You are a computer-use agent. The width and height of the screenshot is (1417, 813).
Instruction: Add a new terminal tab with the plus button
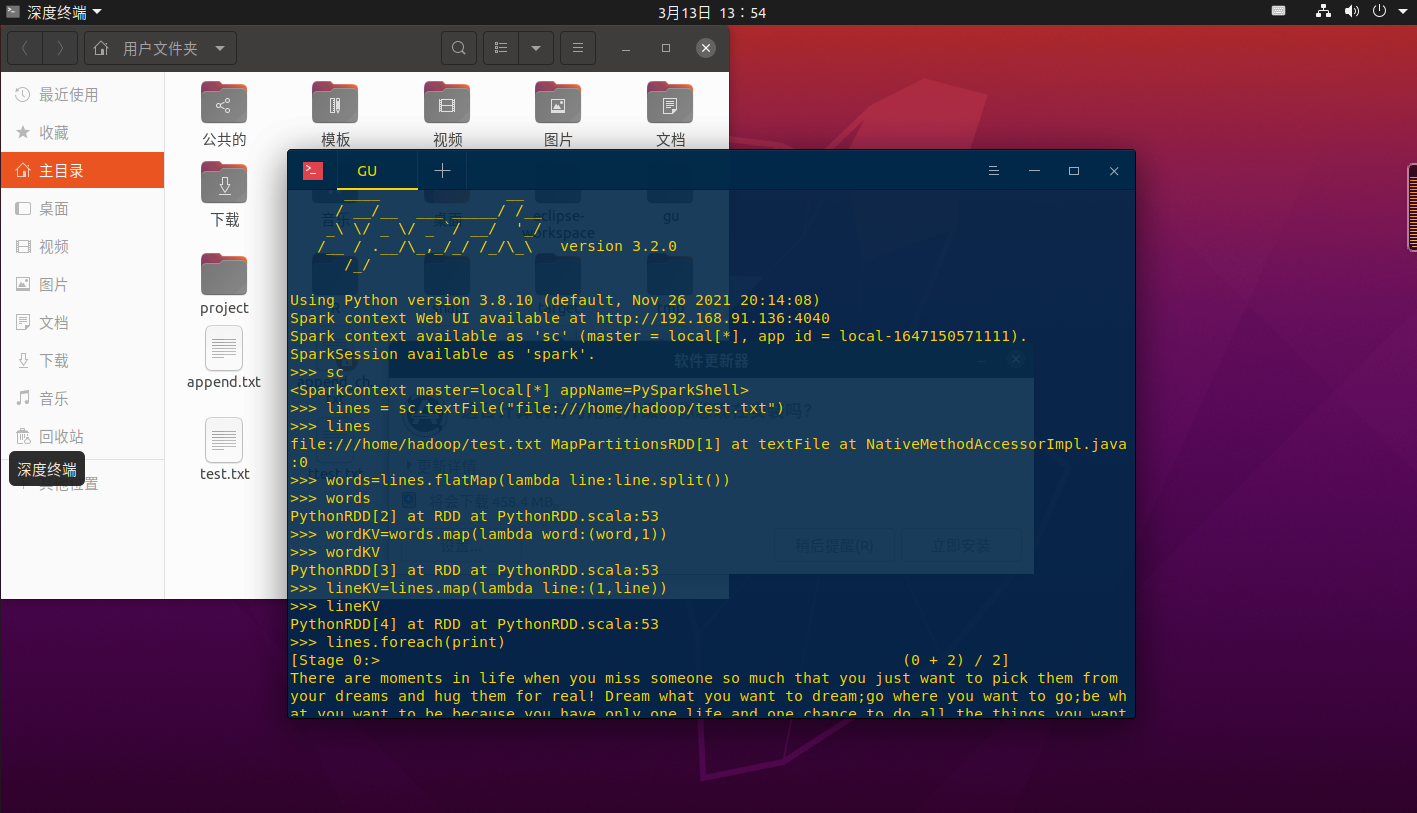(x=442, y=171)
